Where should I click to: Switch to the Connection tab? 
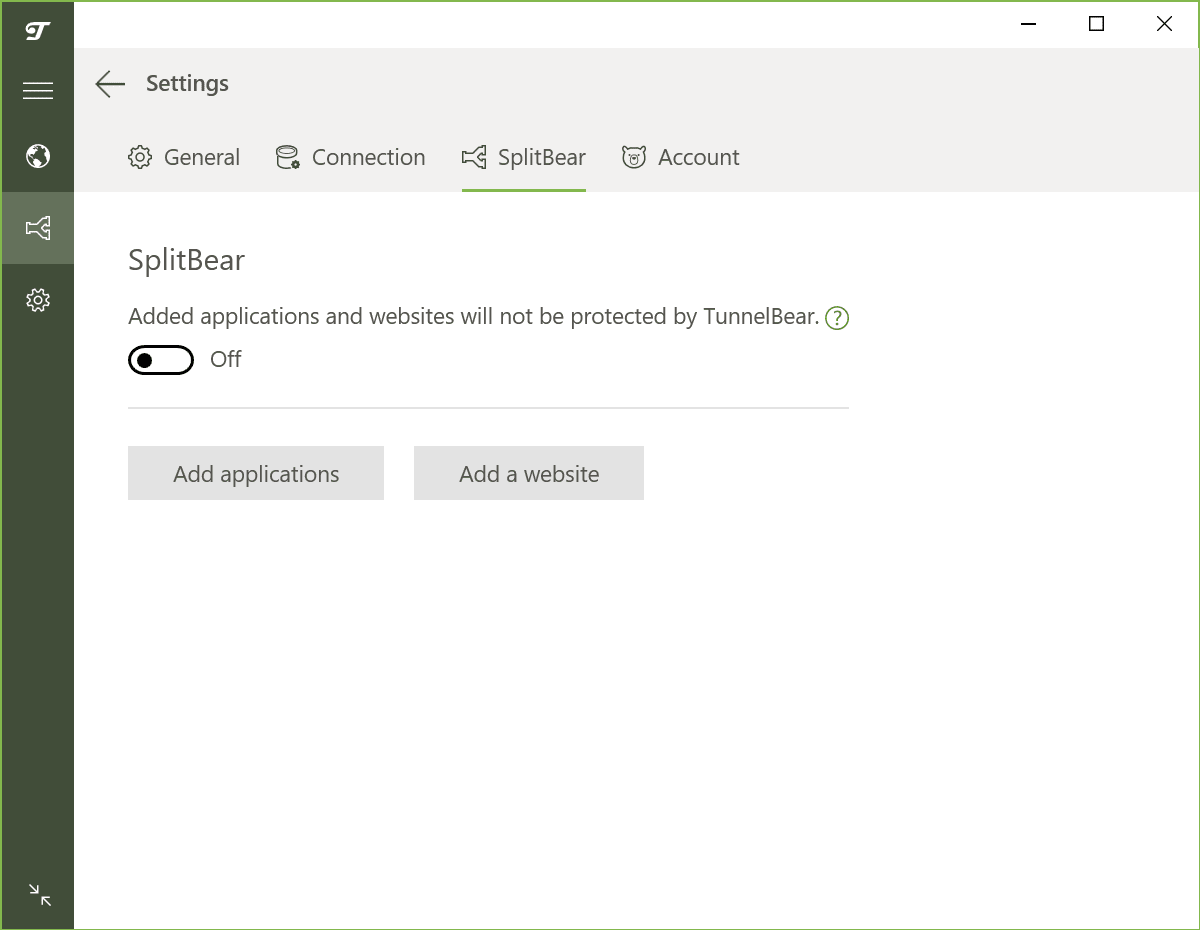(x=351, y=157)
